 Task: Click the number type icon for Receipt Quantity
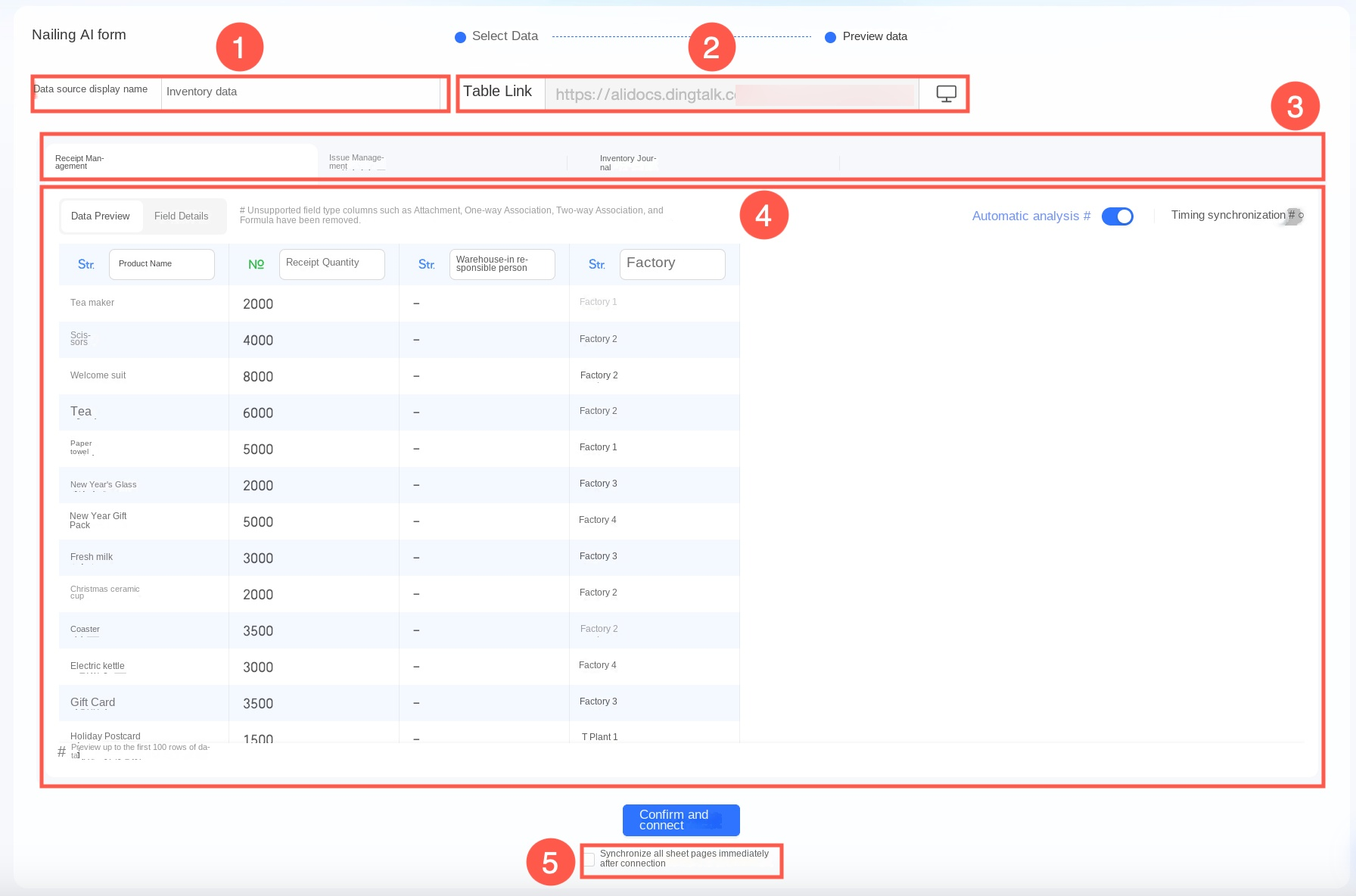tap(256, 264)
